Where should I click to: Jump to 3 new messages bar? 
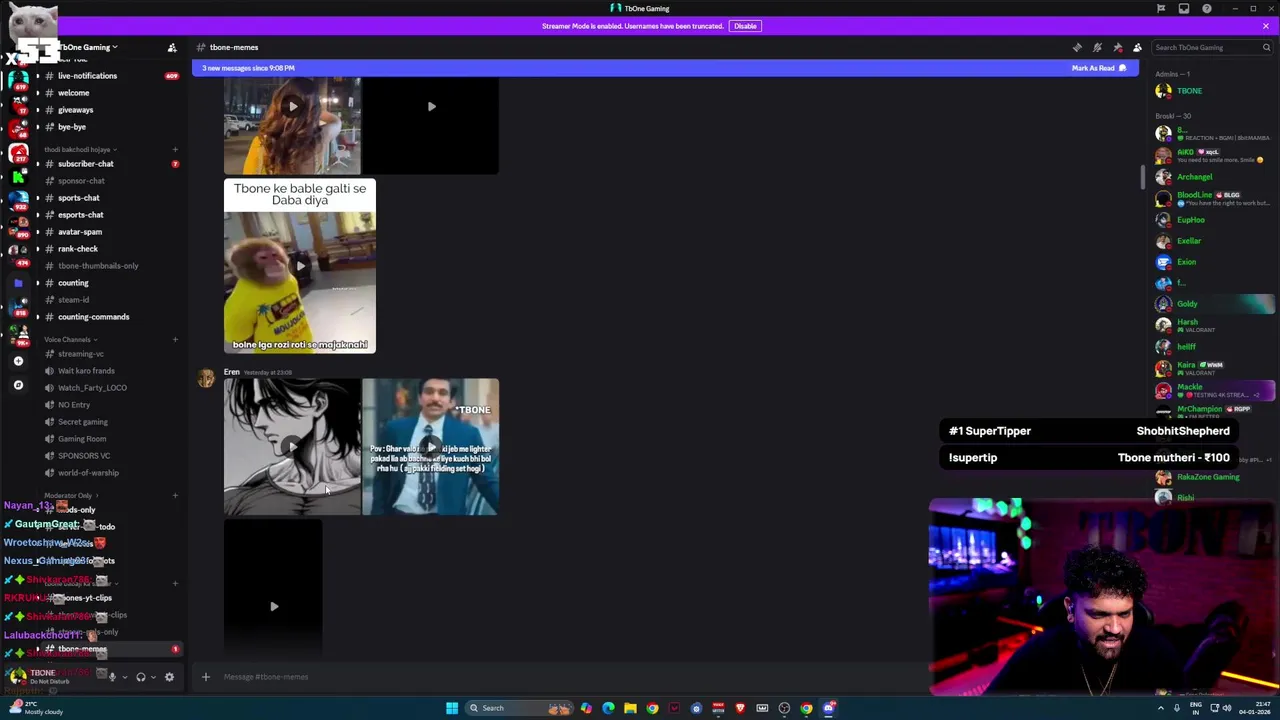click(665, 68)
